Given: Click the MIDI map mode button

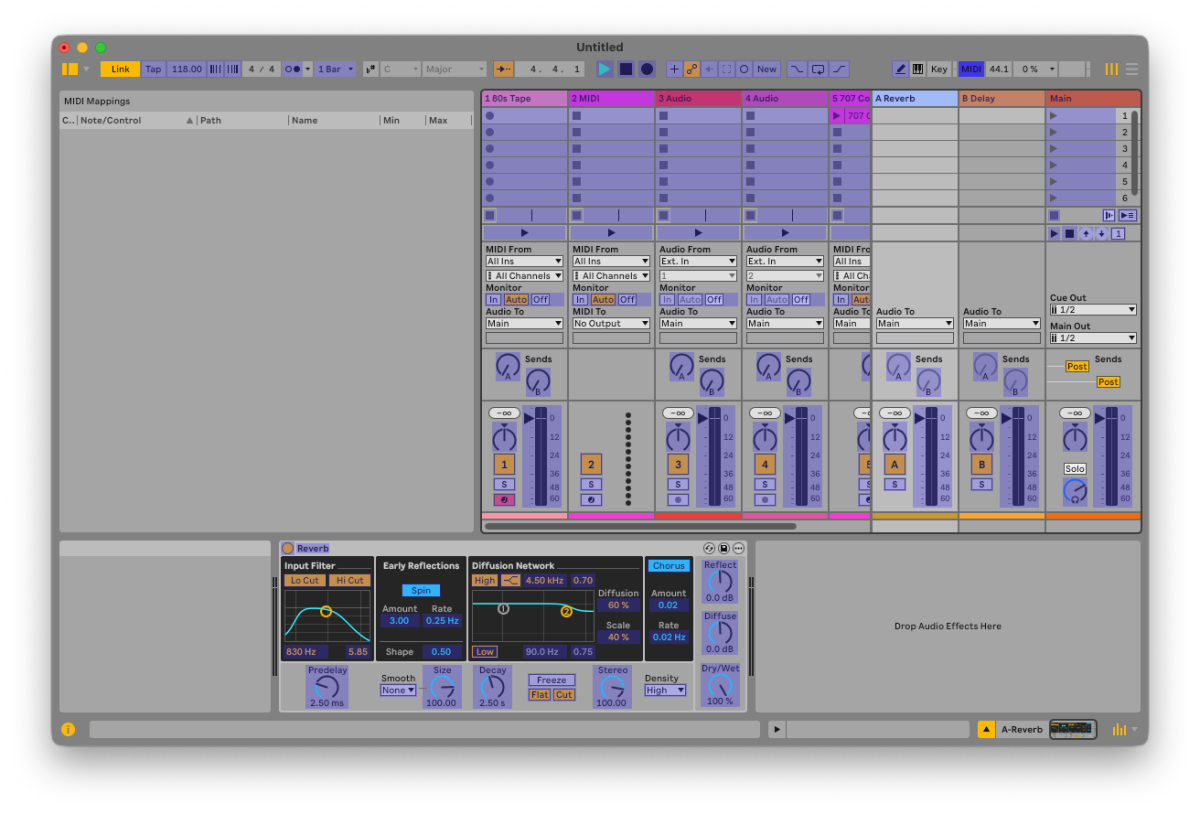Looking at the screenshot, I should tap(971, 69).
